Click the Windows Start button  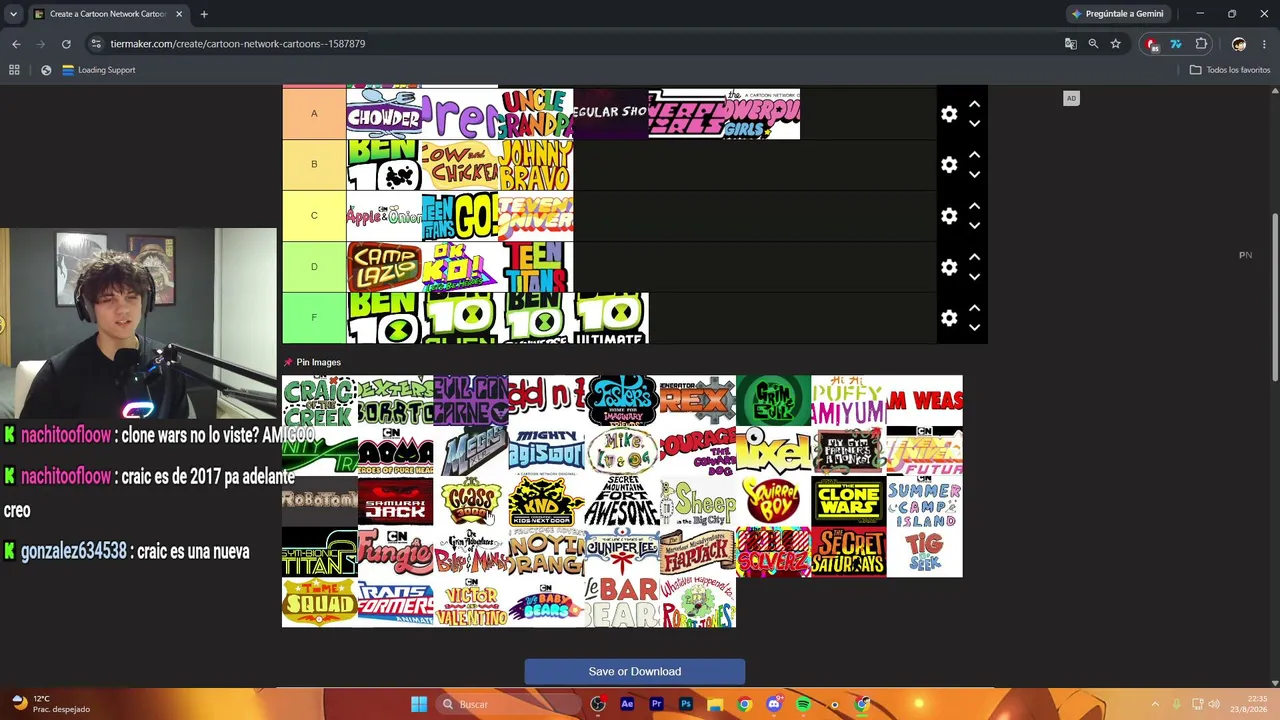pyautogui.click(x=419, y=704)
